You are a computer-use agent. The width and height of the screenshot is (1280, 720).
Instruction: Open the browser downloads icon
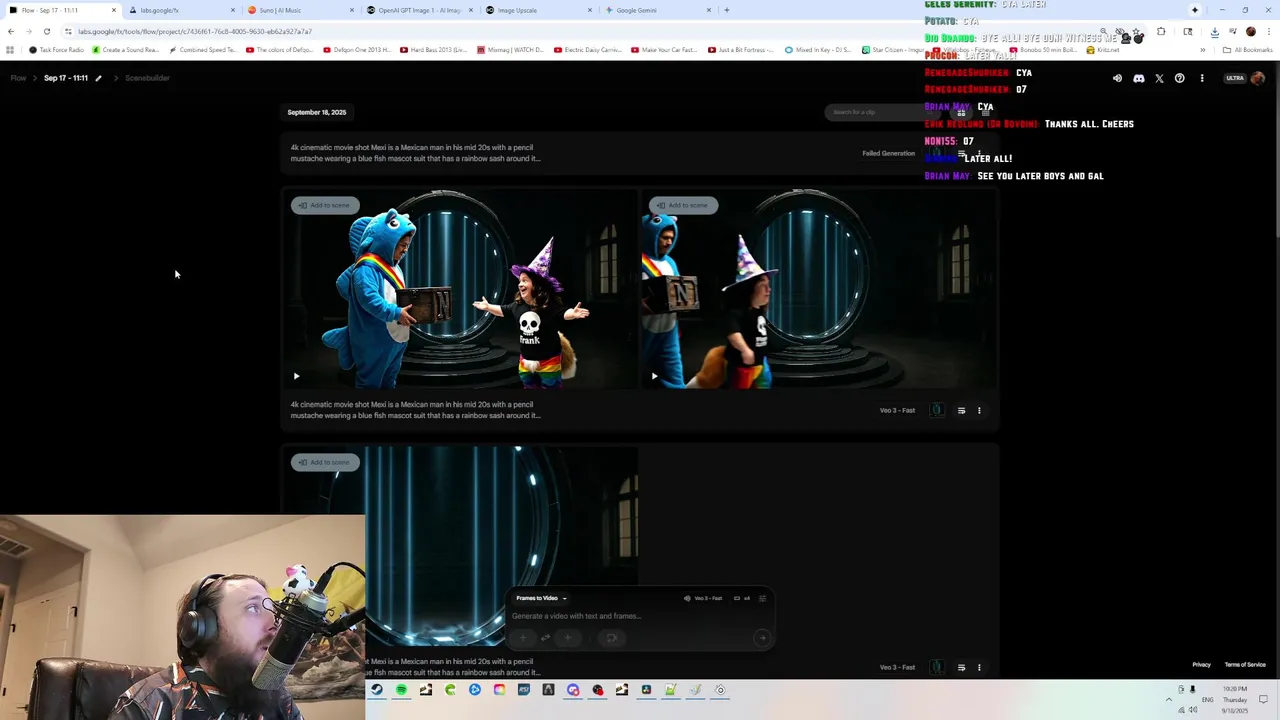point(1214,31)
